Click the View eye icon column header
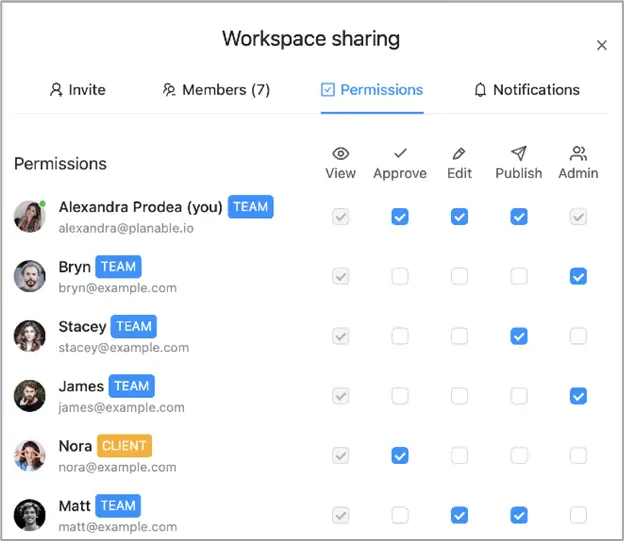The image size is (624, 541). point(340,154)
